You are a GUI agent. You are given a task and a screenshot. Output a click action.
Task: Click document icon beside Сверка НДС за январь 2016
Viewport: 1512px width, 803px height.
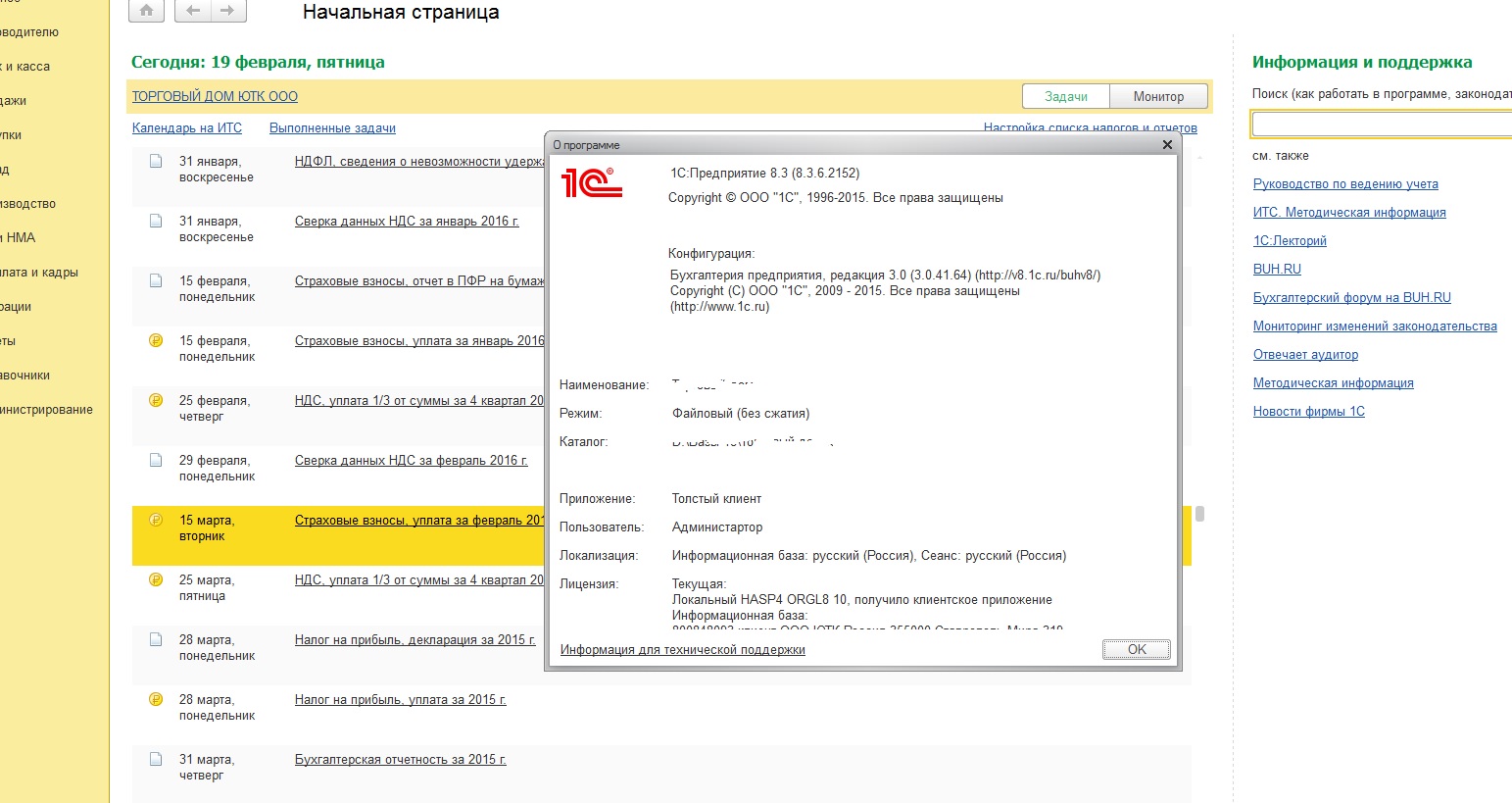point(156,221)
